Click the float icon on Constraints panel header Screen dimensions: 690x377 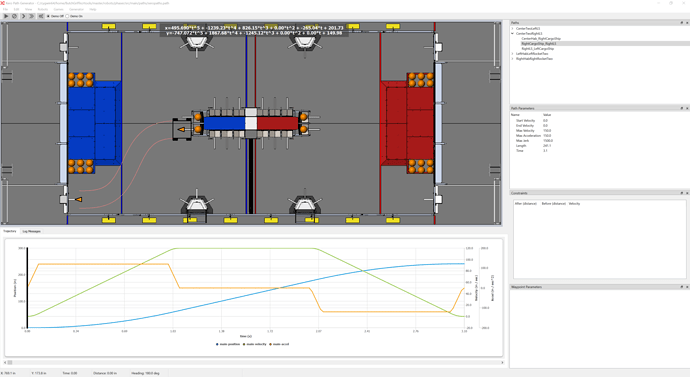(682, 193)
